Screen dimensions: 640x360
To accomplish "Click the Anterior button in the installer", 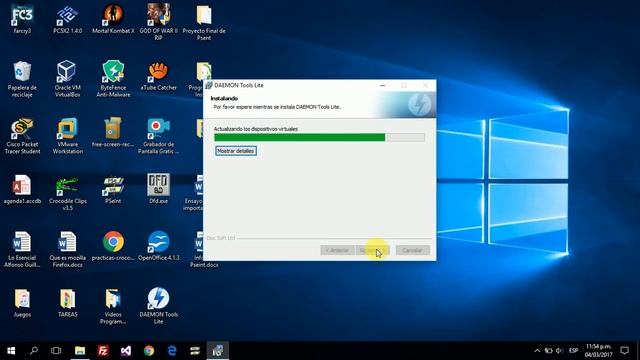I will [337, 250].
